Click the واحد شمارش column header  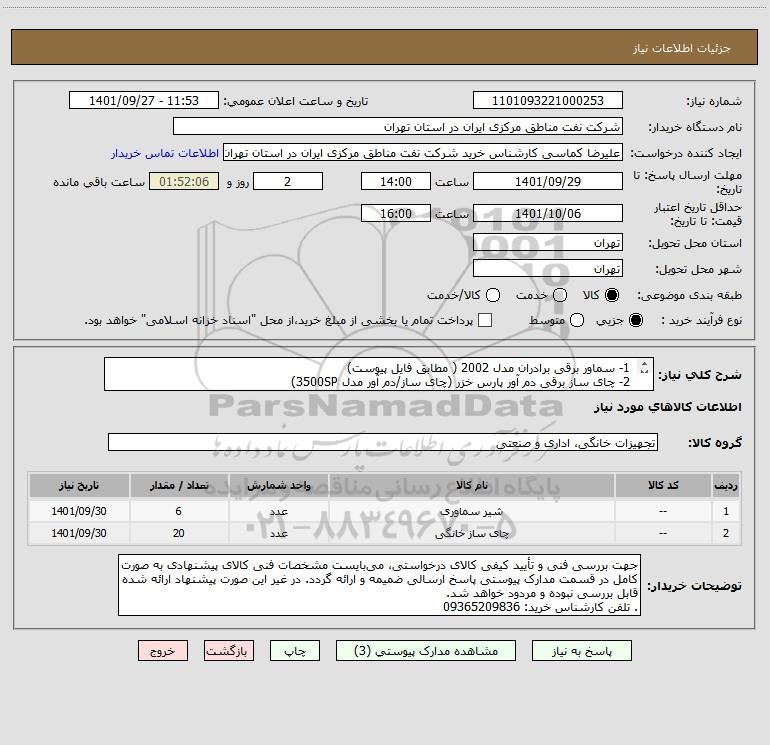(x=278, y=485)
